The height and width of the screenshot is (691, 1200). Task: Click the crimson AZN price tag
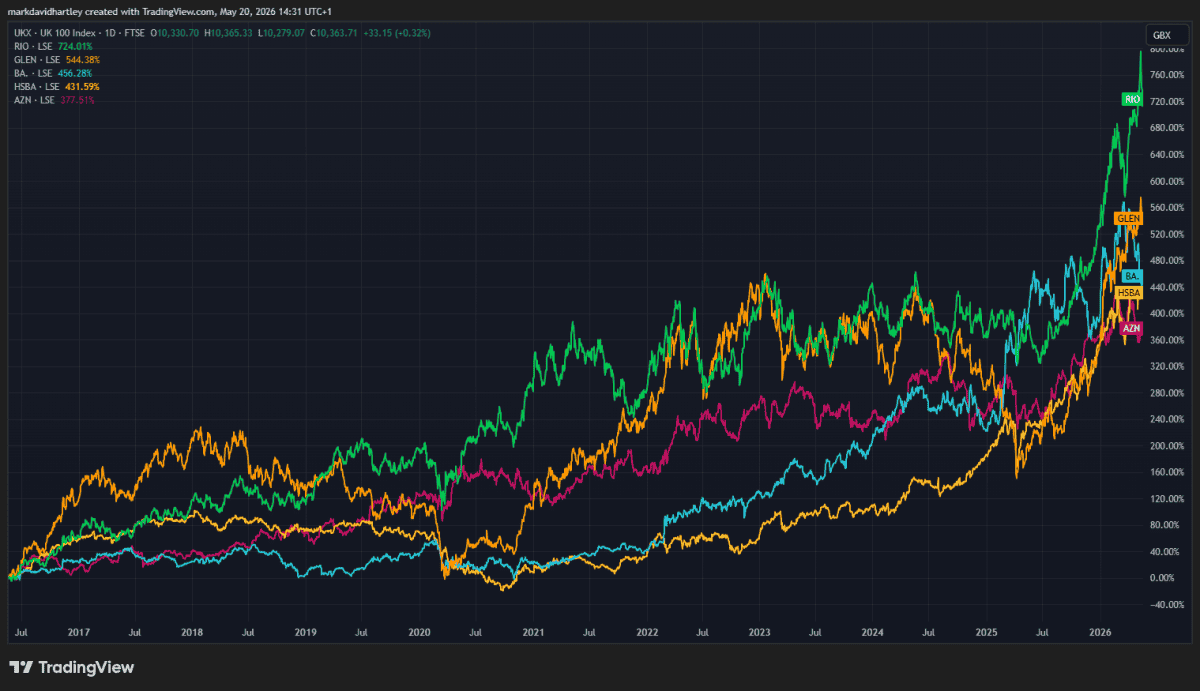(x=1131, y=328)
